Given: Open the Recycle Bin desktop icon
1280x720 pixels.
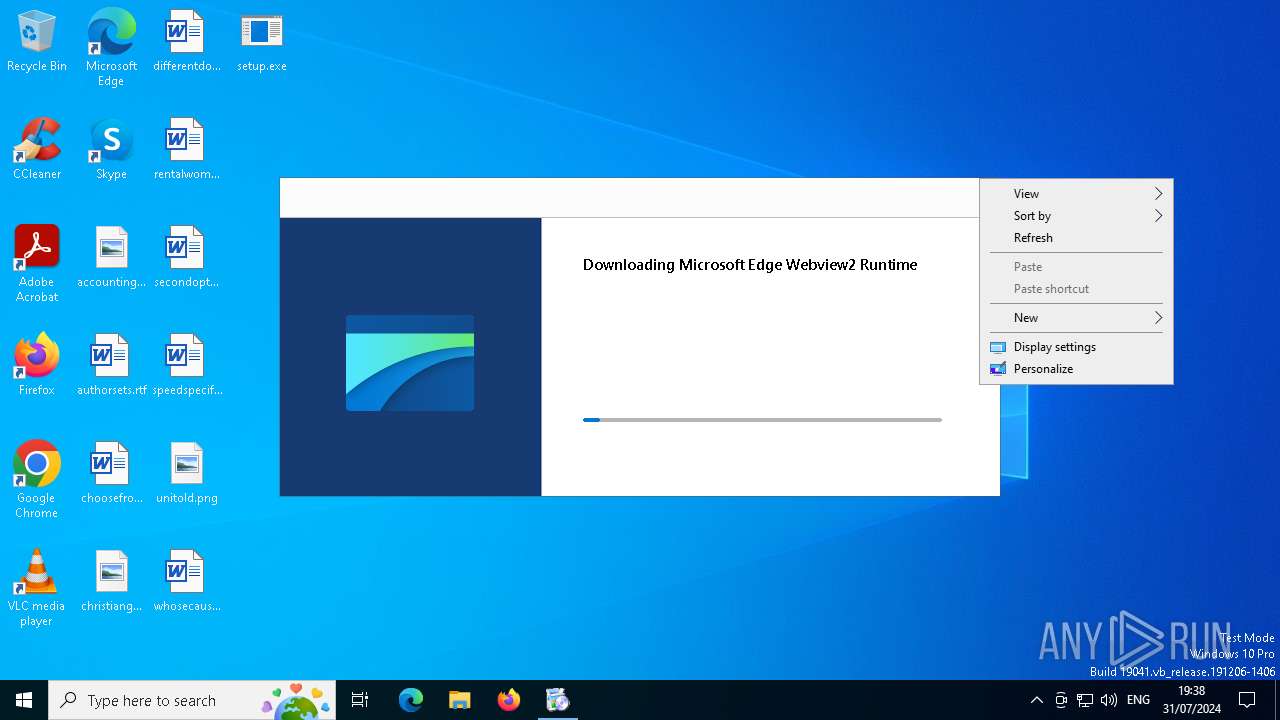Looking at the screenshot, I should (37, 42).
